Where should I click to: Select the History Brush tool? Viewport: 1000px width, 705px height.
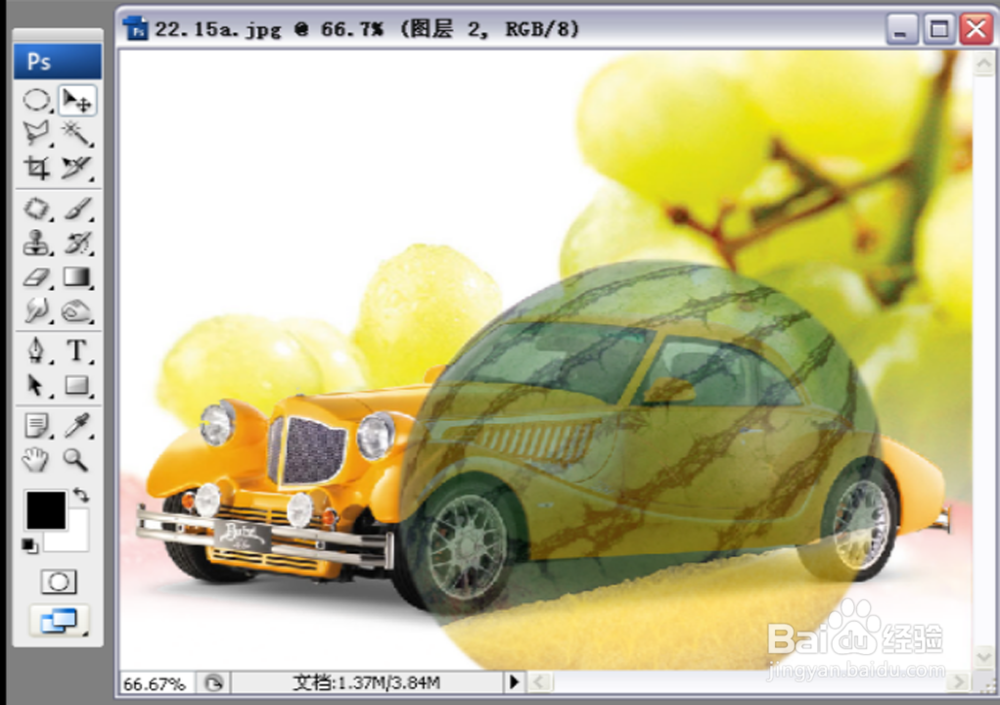pyautogui.click(x=77, y=242)
